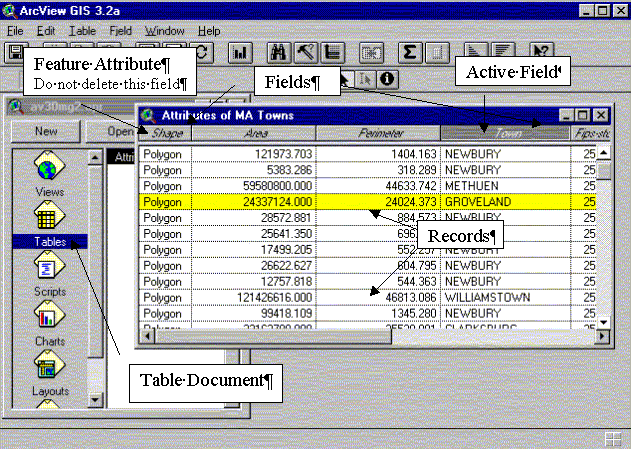This screenshot has height=449, width=631.
Task: Click the ArcView GIS title bar icon
Action: (9, 11)
